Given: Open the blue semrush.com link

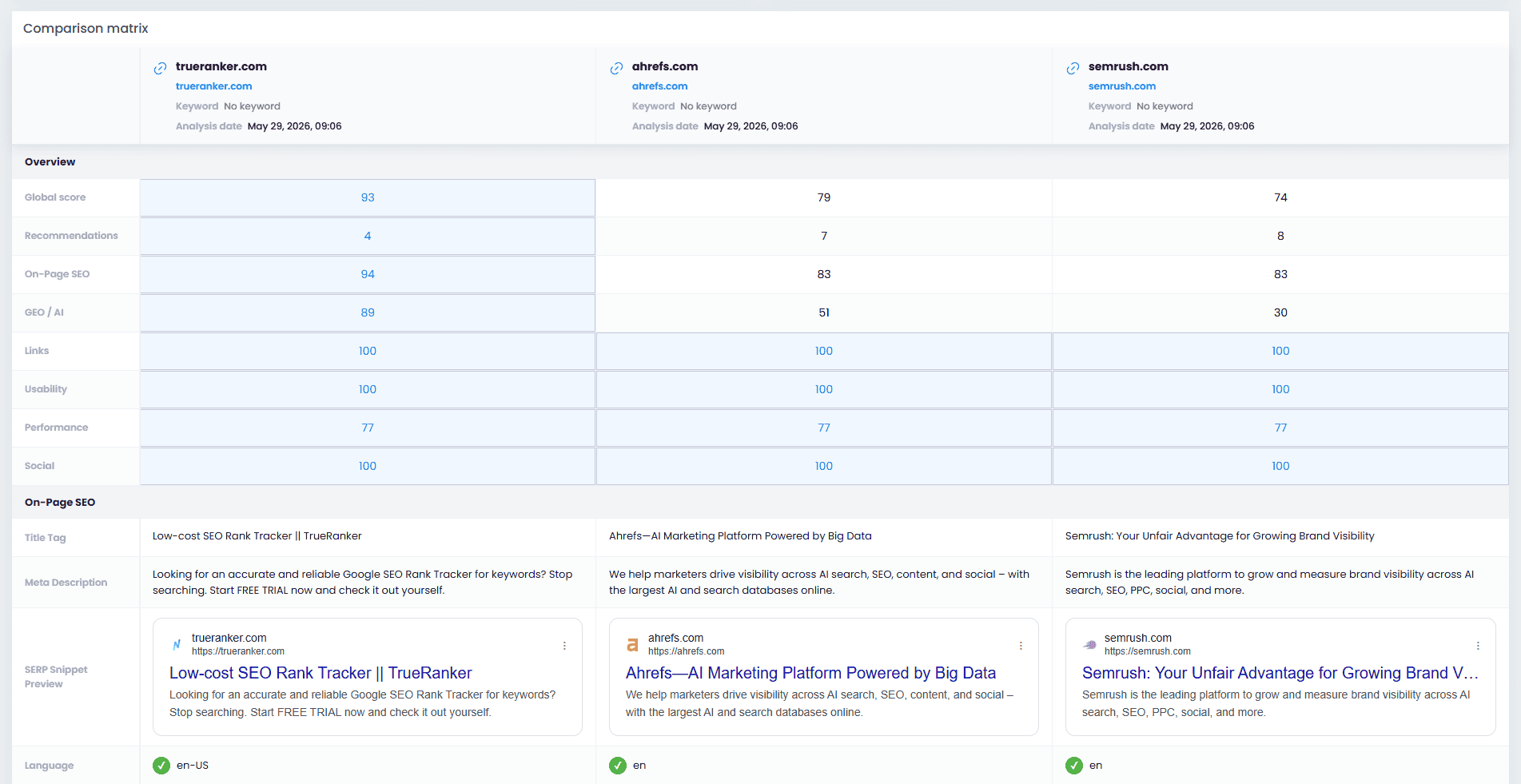Looking at the screenshot, I should tap(1121, 86).
